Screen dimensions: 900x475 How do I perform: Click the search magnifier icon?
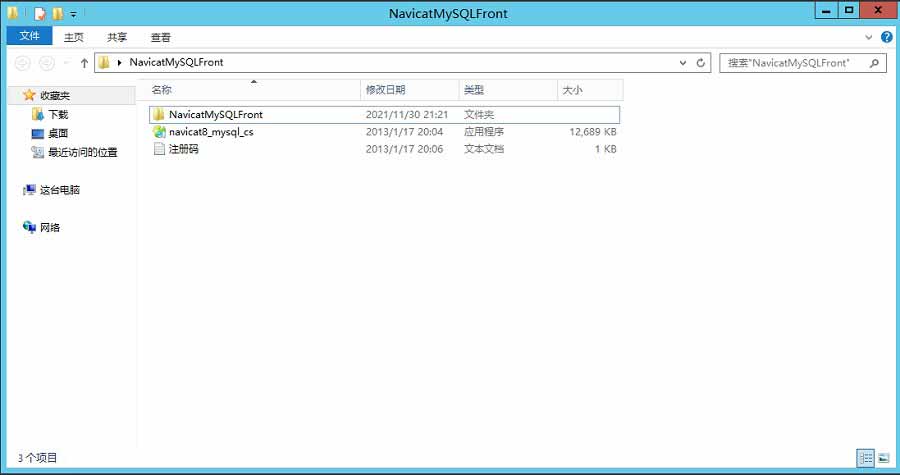(874, 63)
